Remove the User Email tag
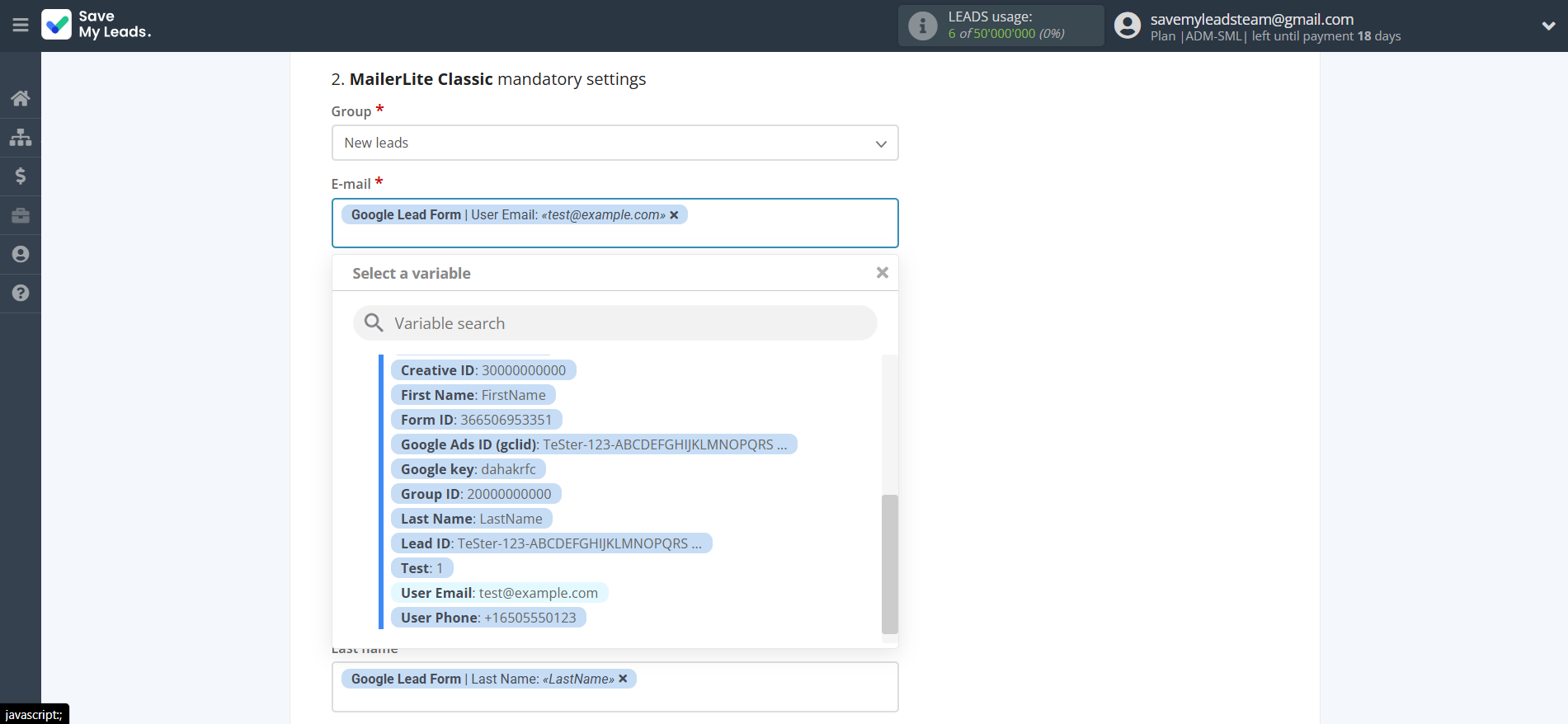This screenshot has width=1568, height=724. (674, 215)
